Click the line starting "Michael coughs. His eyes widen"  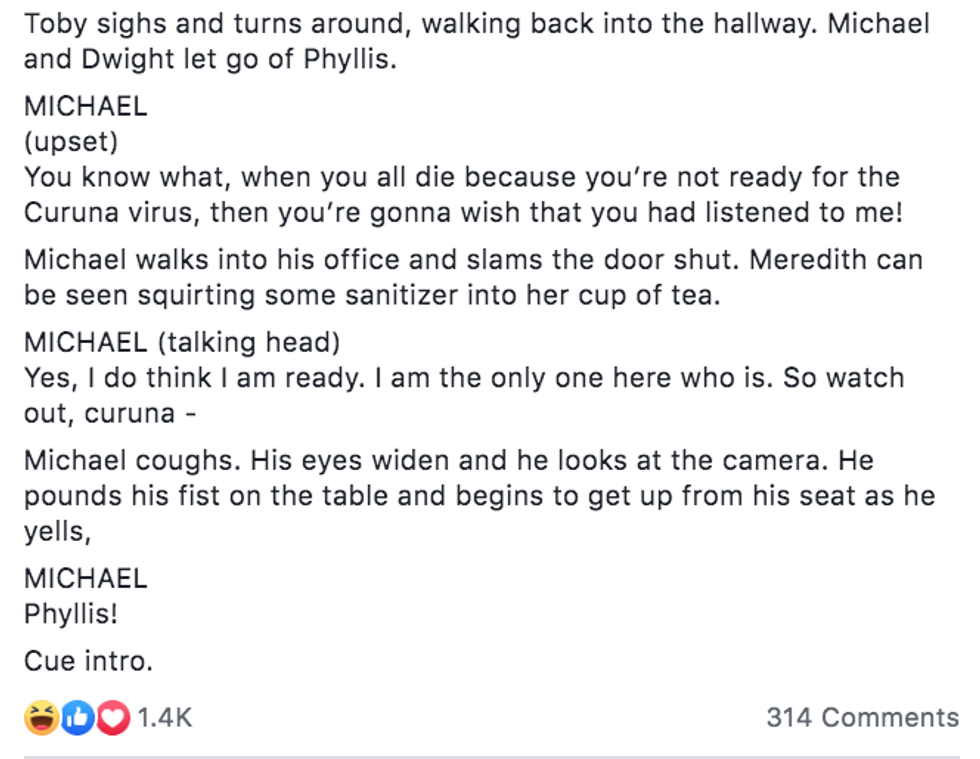pyautogui.click(x=449, y=461)
